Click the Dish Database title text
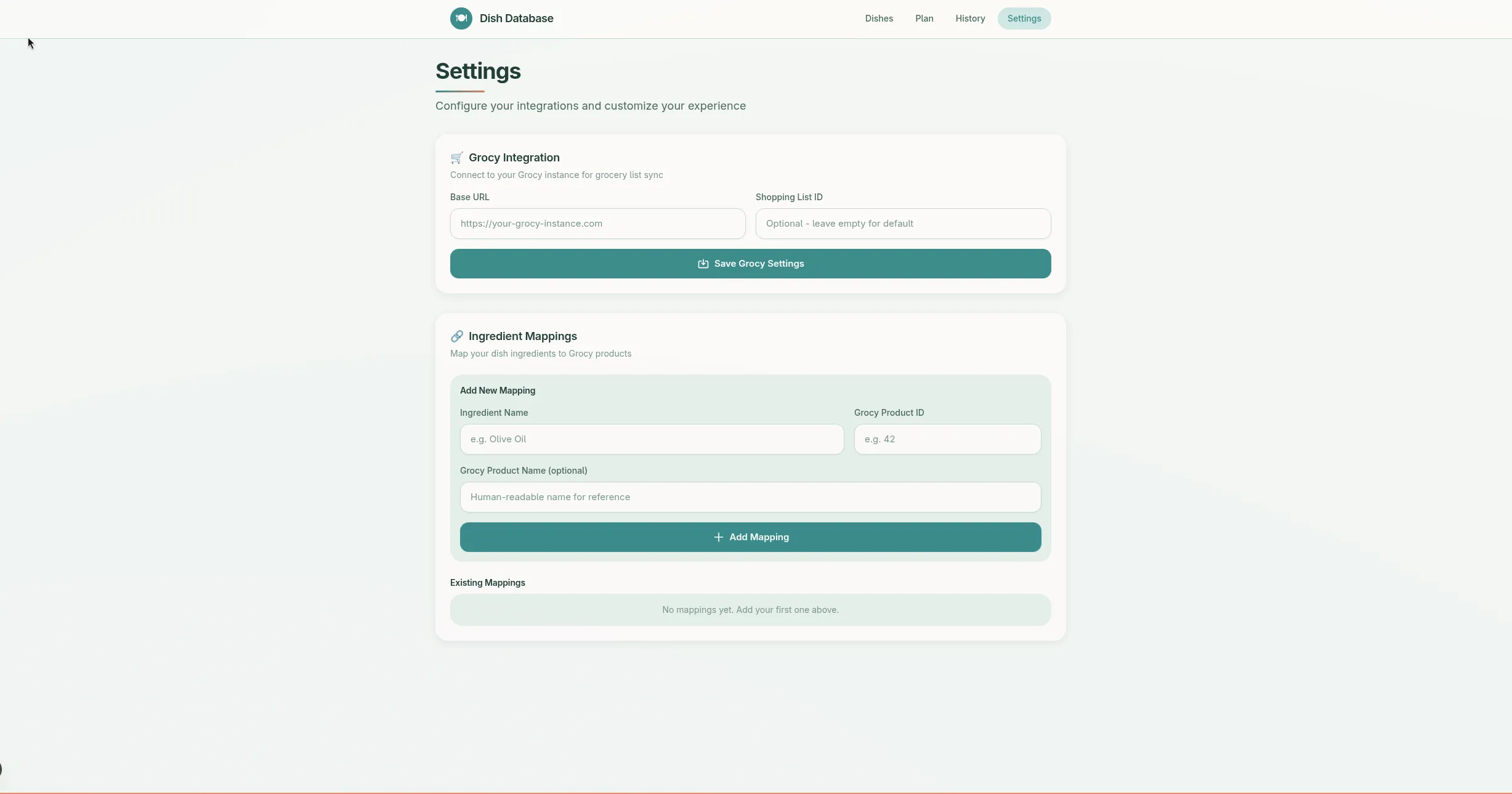This screenshot has width=1512, height=794. click(517, 18)
